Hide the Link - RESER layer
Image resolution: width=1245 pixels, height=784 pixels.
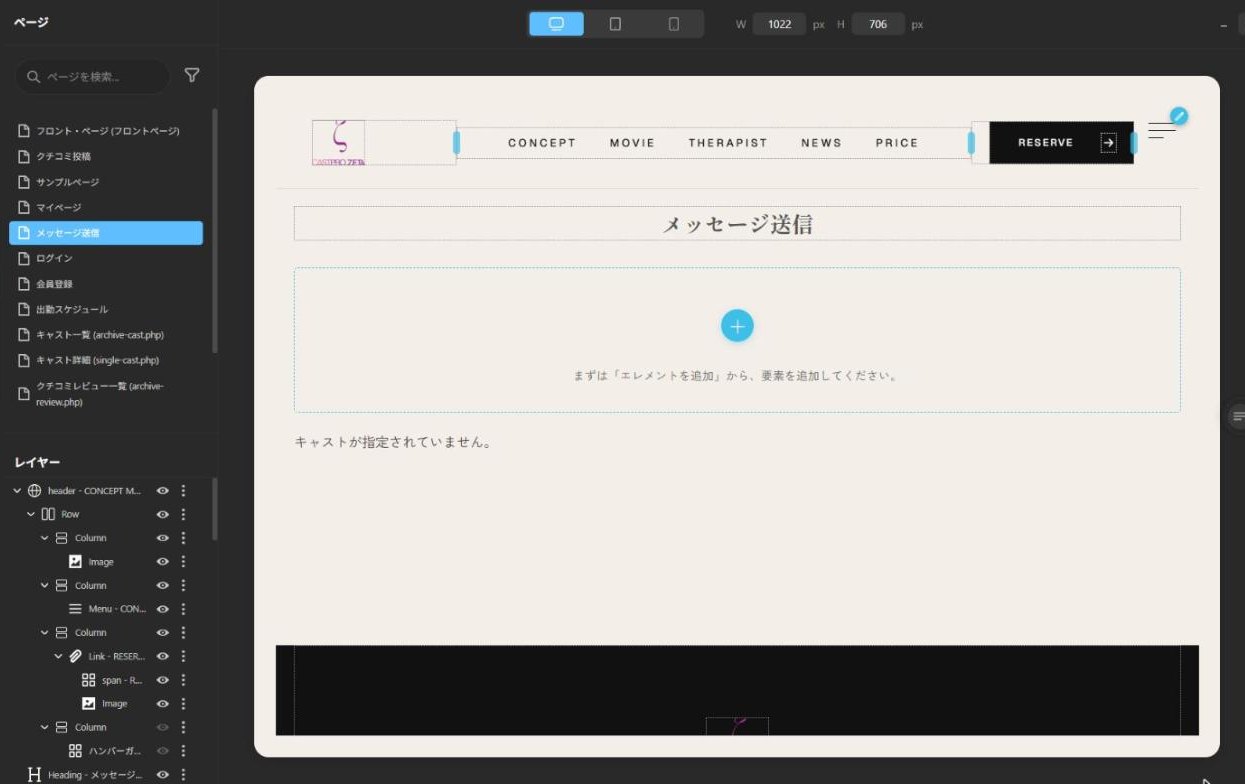pyautogui.click(x=163, y=657)
